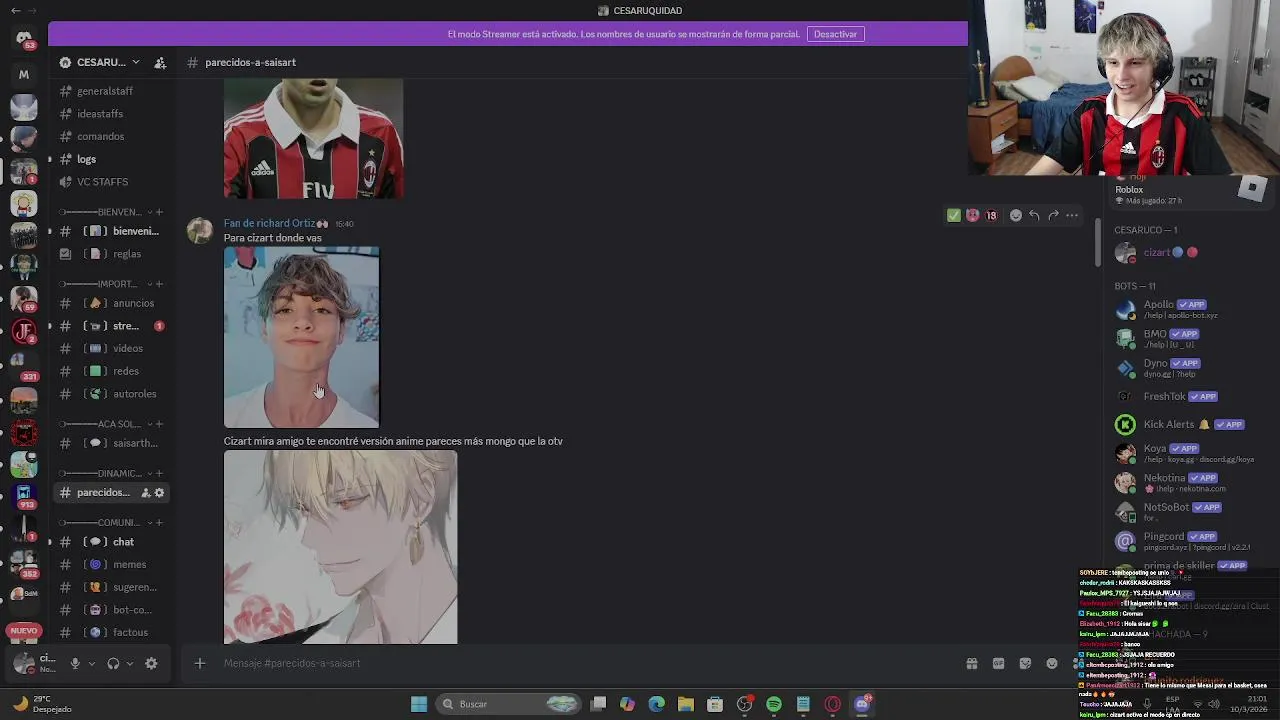Image resolution: width=1280 pixels, height=720 pixels.
Task: Open user settings gear icon
Action: click(151, 663)
